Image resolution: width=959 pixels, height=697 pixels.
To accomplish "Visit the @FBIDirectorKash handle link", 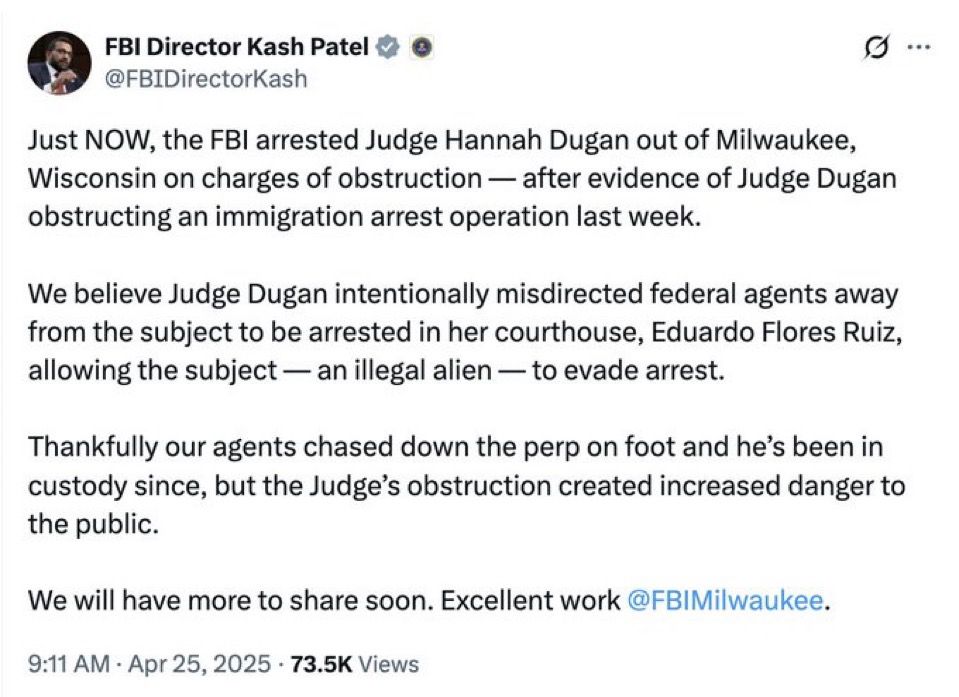I will [x=206, y=79].
